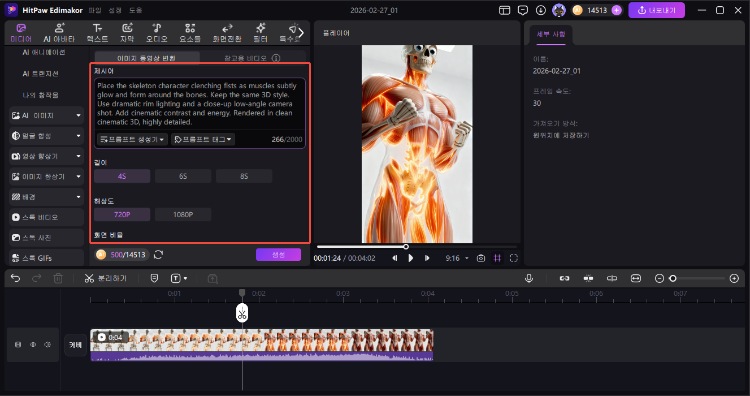Screen dimensions: 750x396
Task: Select the Media tool tab
Action: [21, 33]
